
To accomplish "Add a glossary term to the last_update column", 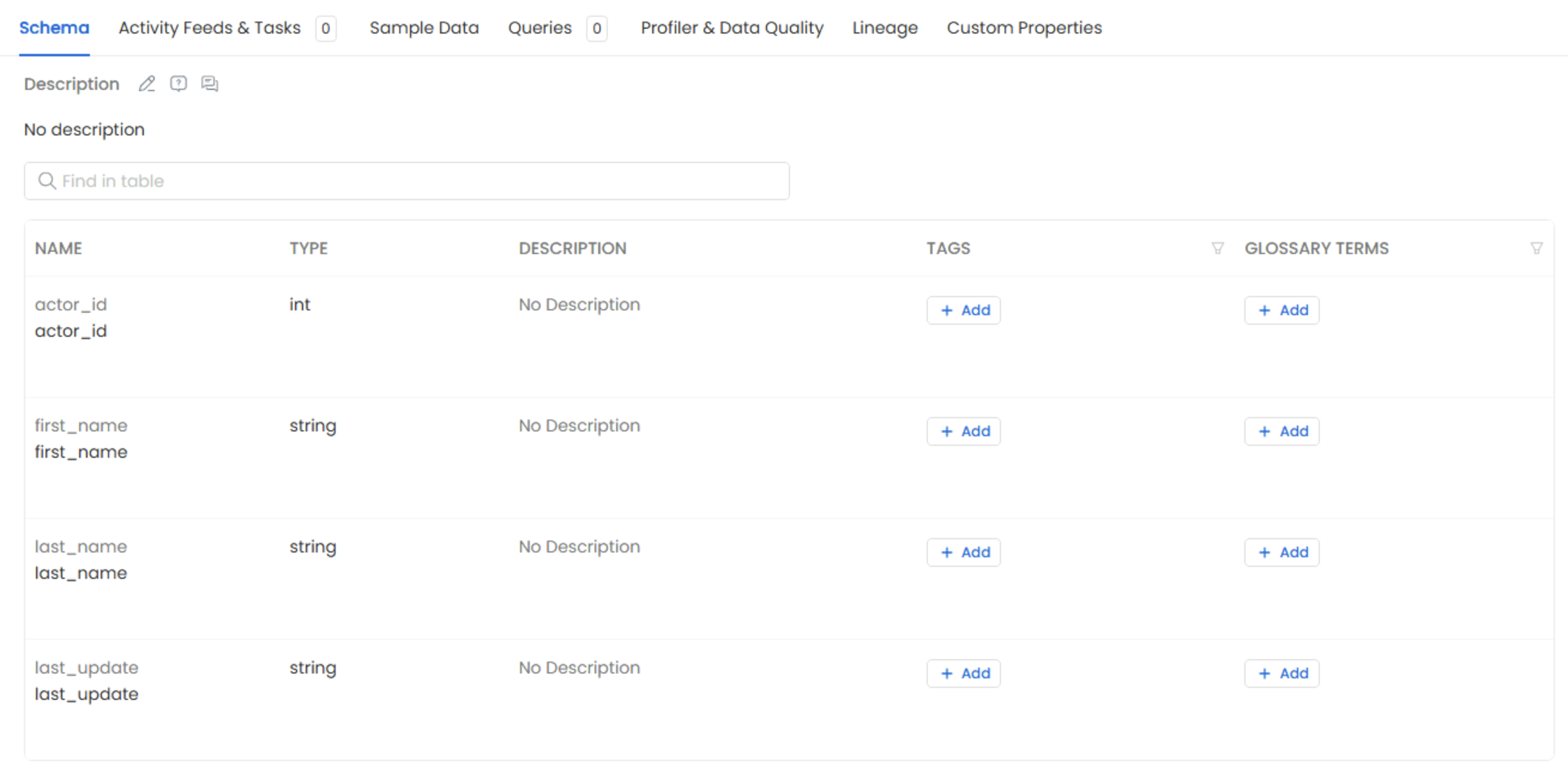I will (1281, 674).
